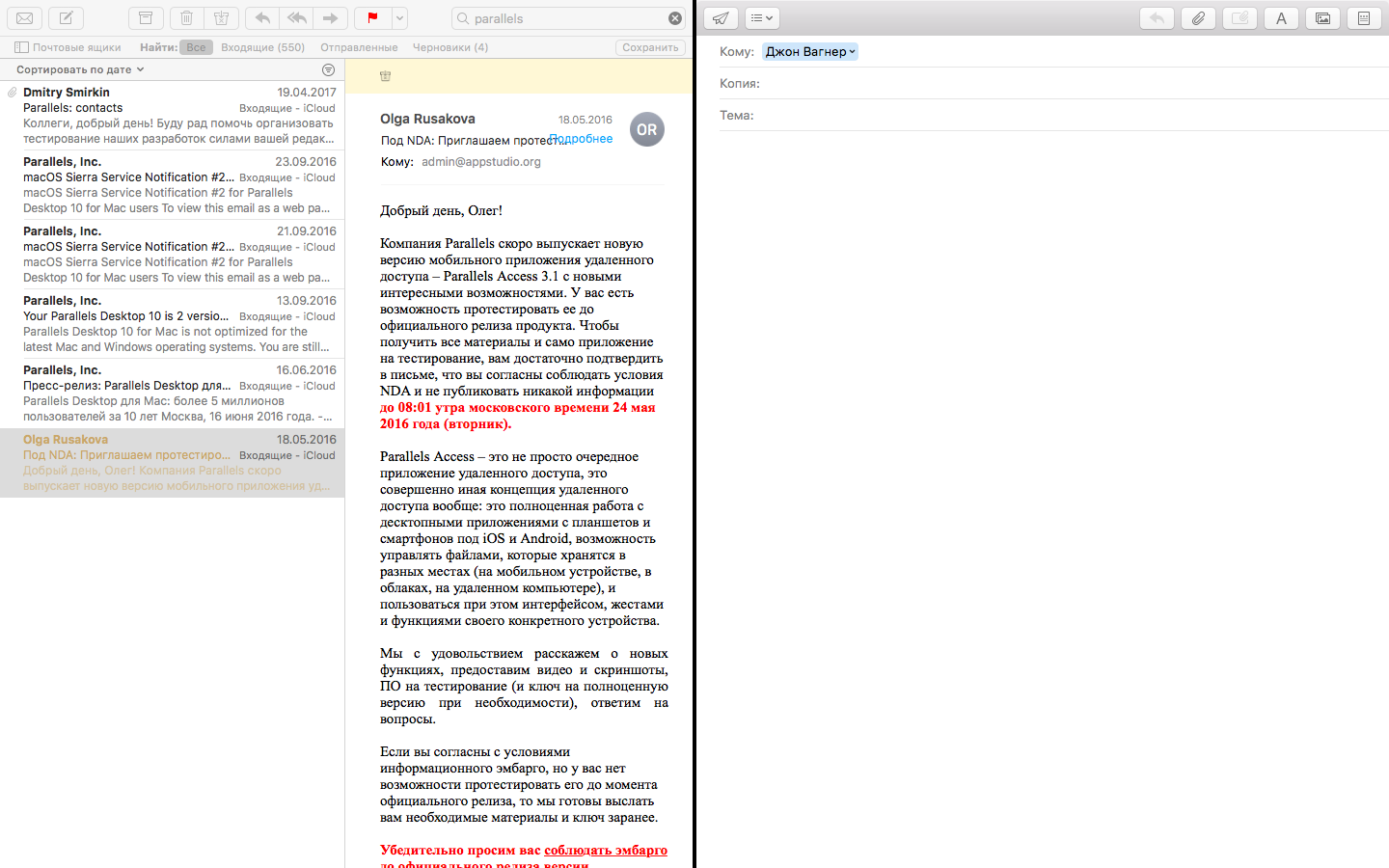The image size is (1389, 868).
Task: Open the photo browser in the compose toolbar
Action: point(1322,18)
